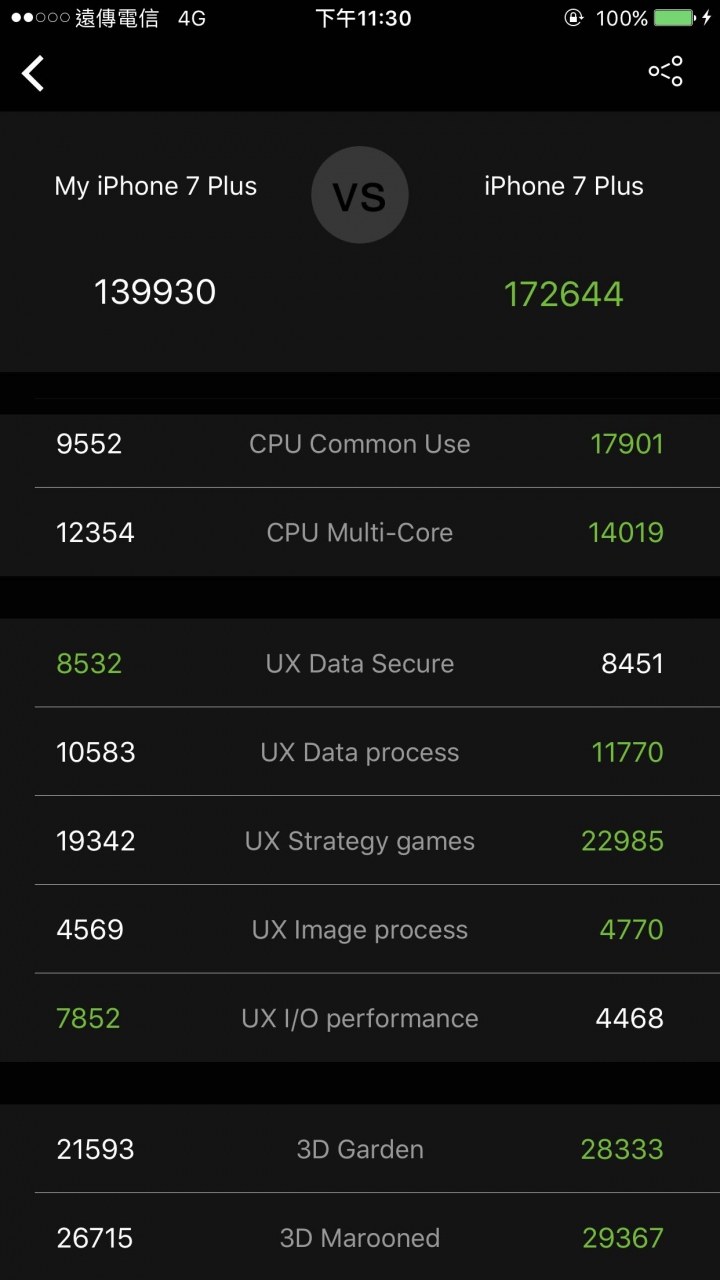Tap the UX Data Secure label
The width and height of the screenshot is (720, 1280).
(360, 663)
